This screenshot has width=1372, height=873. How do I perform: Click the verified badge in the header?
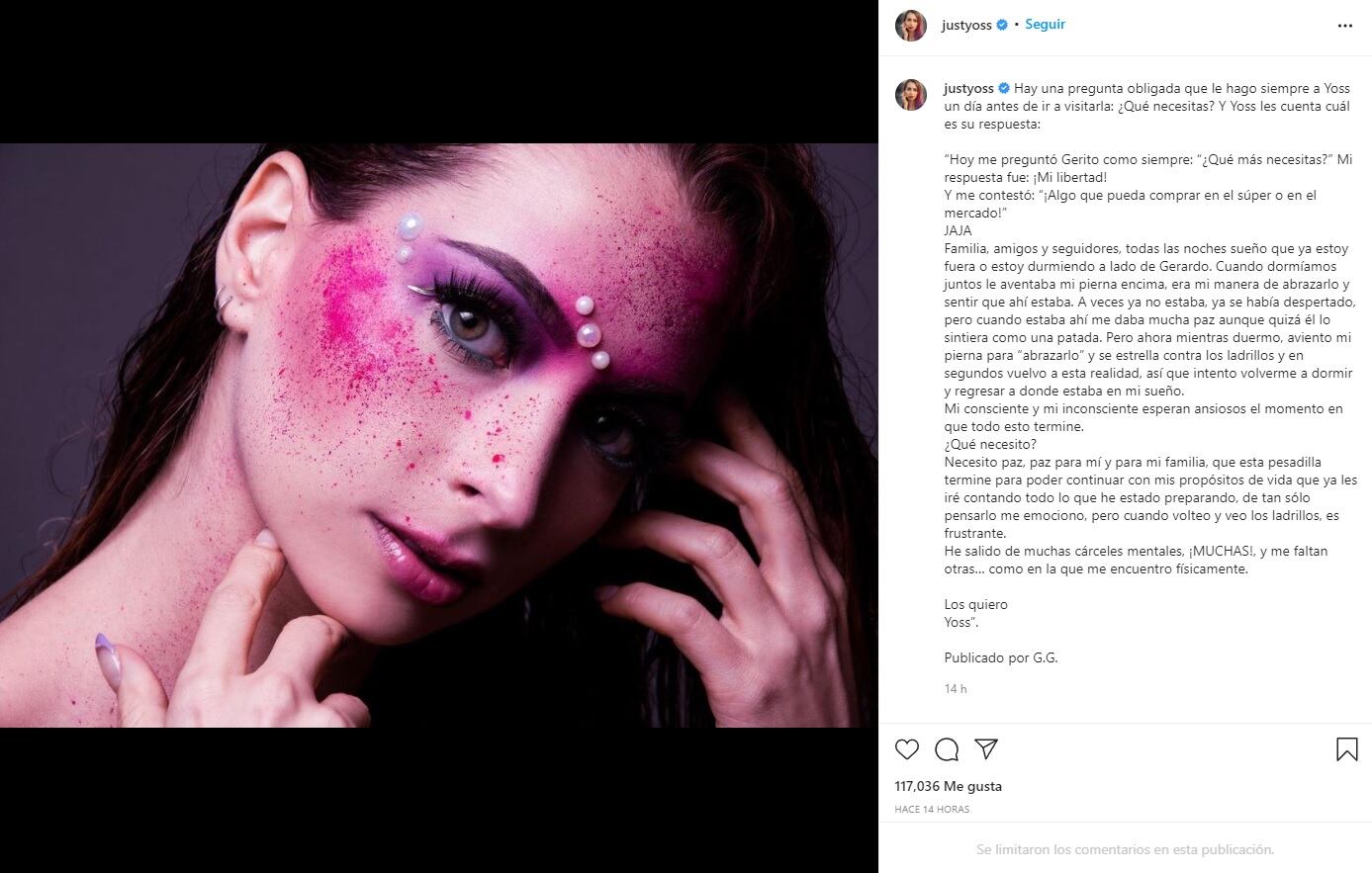[x=1001, y=25]
